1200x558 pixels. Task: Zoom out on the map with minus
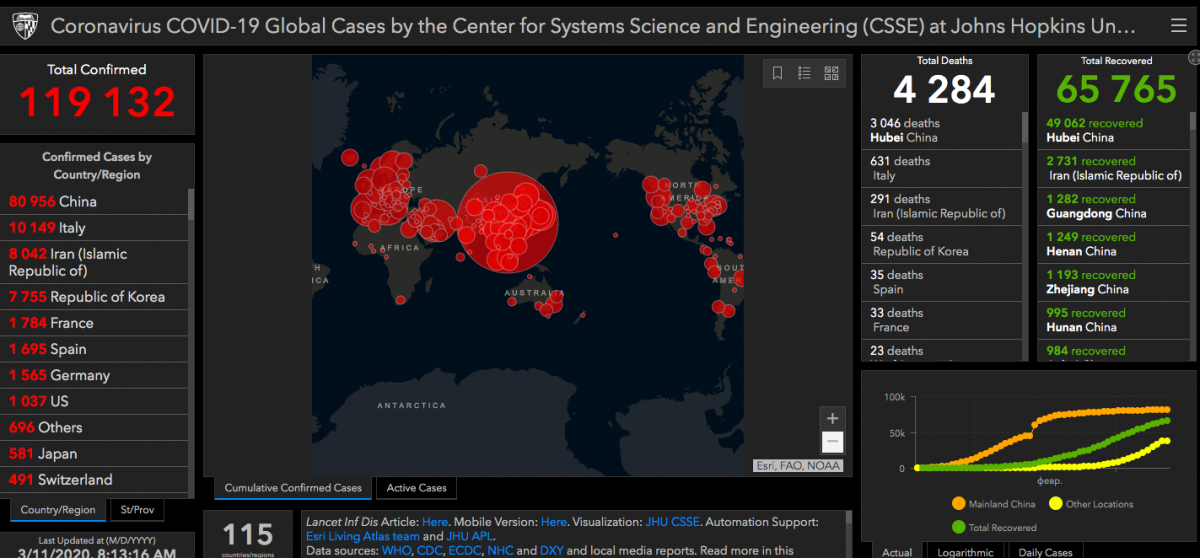coord(832,442)
